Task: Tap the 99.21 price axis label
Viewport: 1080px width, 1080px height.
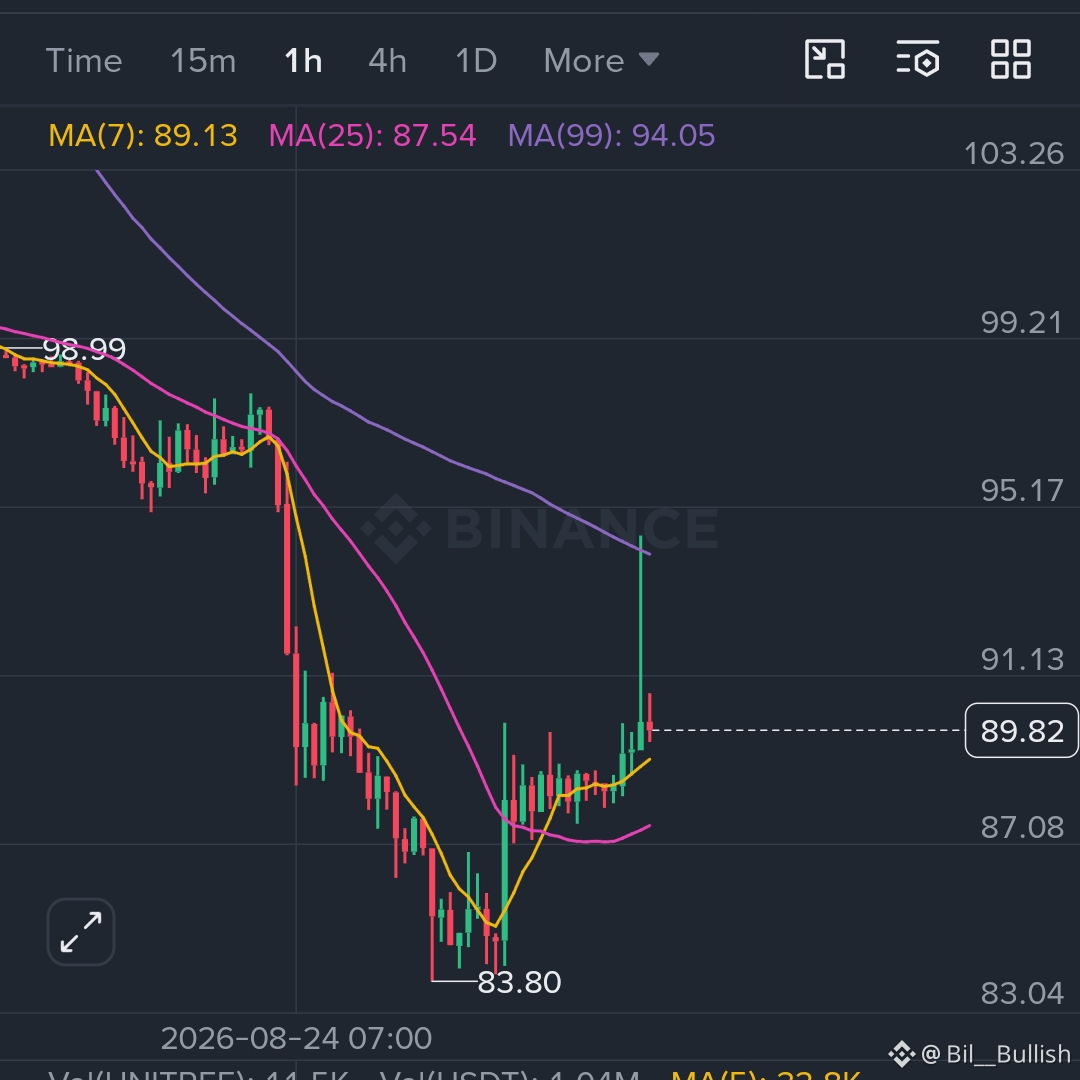Action: tap(1022, 322)
